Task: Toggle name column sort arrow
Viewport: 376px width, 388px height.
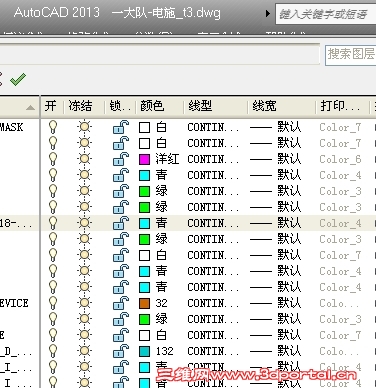Action: (30, 107)
